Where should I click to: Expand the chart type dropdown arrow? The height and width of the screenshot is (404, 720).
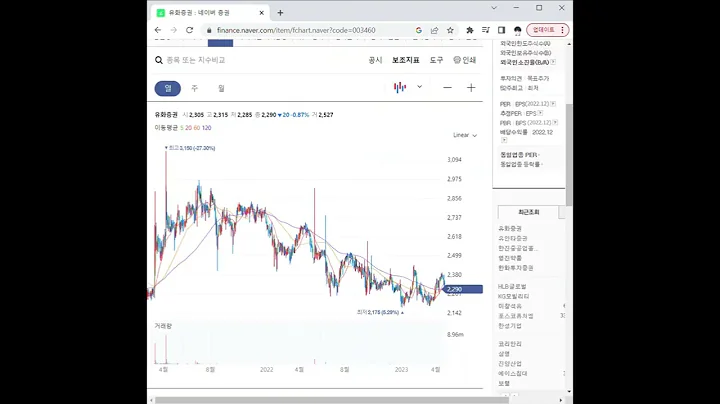[x=419, y=87]
